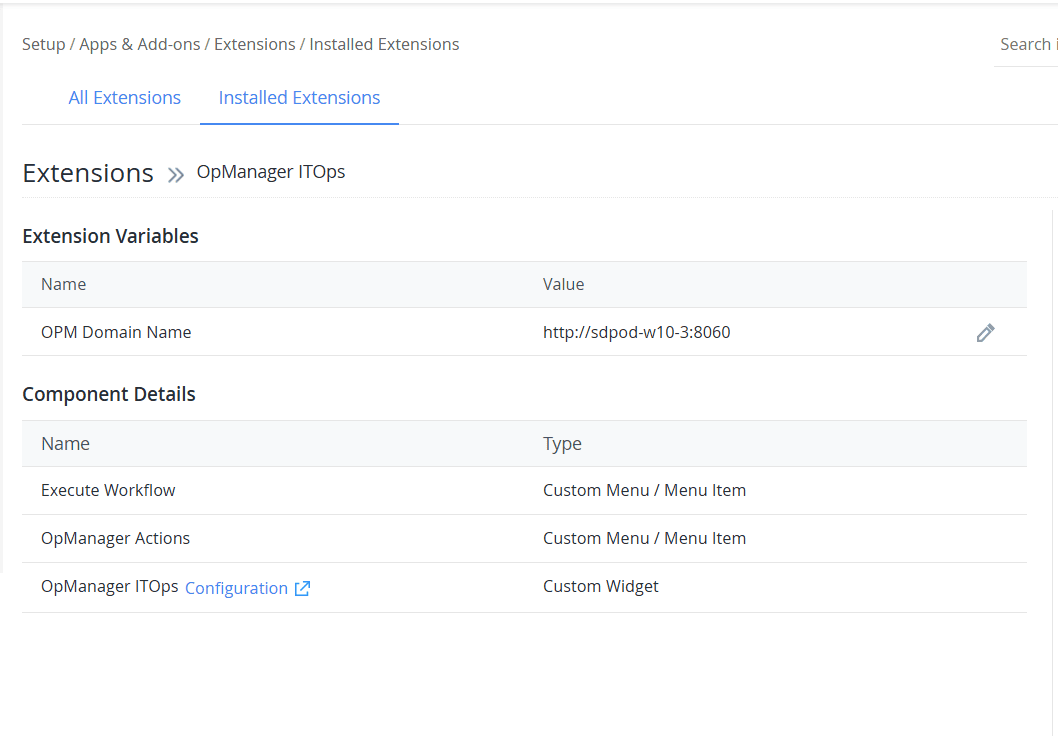Viewport: 1058px width, 736px height.
Task: Select the Installed Extensions tab
Action: pyautogui.click(x=300, y=98)
